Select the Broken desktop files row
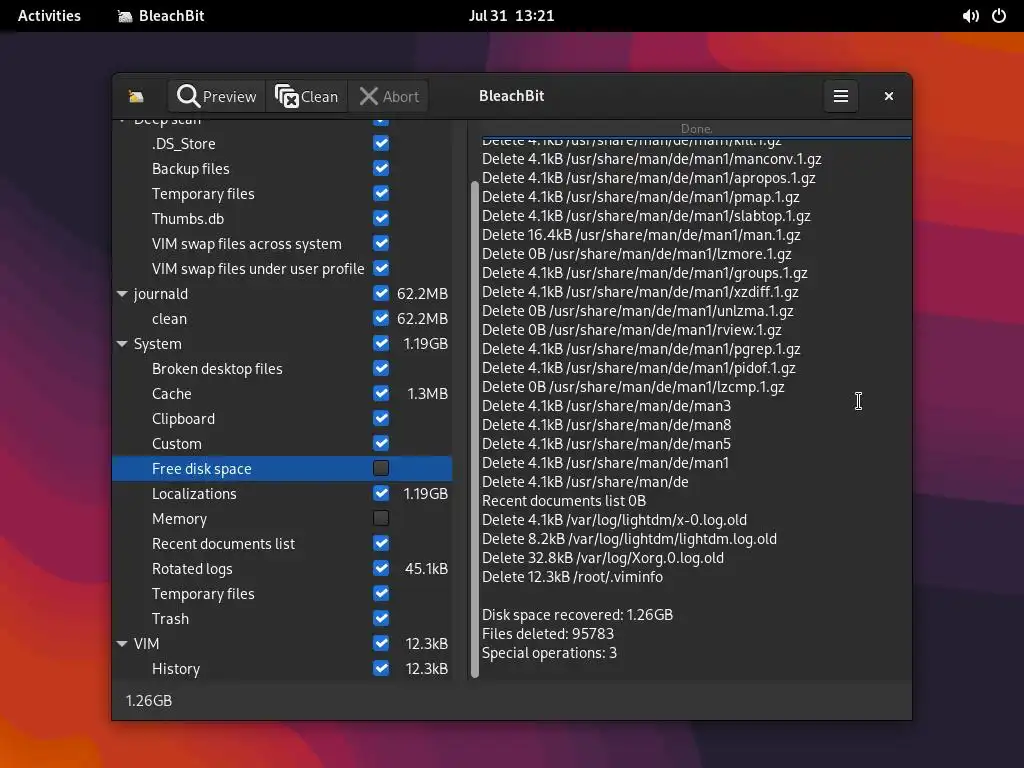Image resolution: width=1024 pixels, height=768 pixels. [x=282, y=368]
